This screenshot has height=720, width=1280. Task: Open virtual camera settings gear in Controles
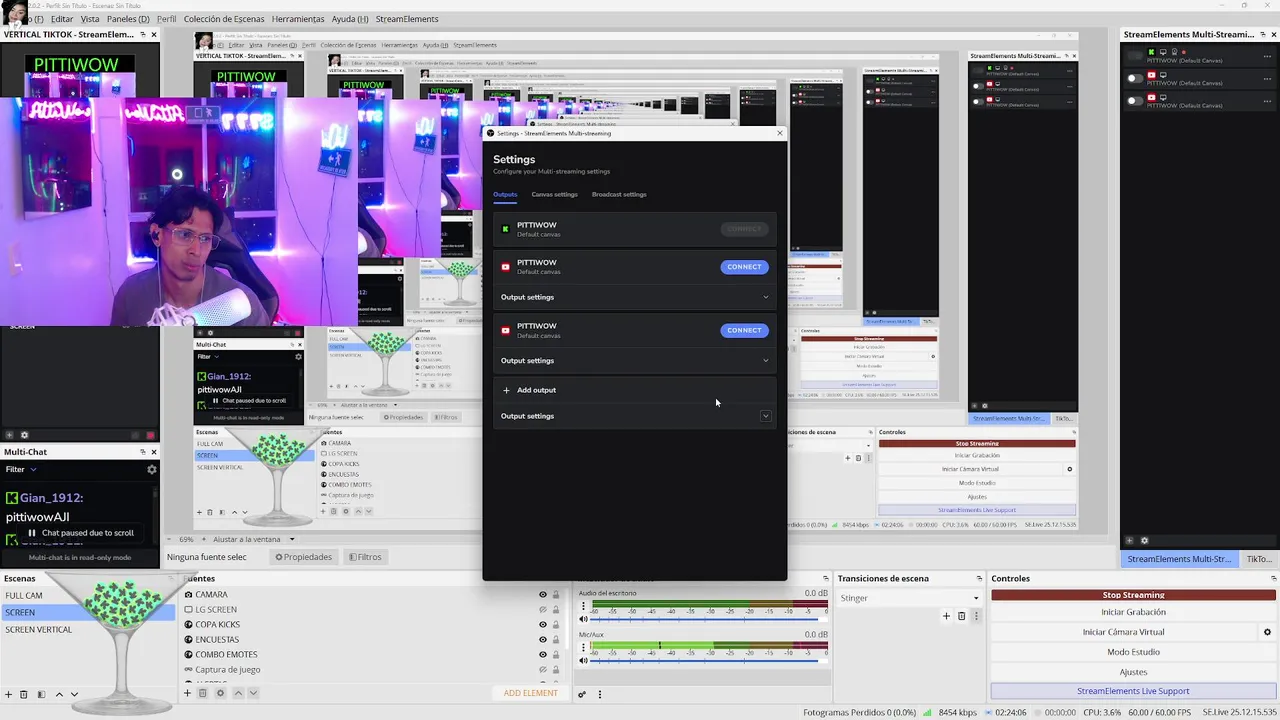pyautogui.click(x=1267, y=632)
